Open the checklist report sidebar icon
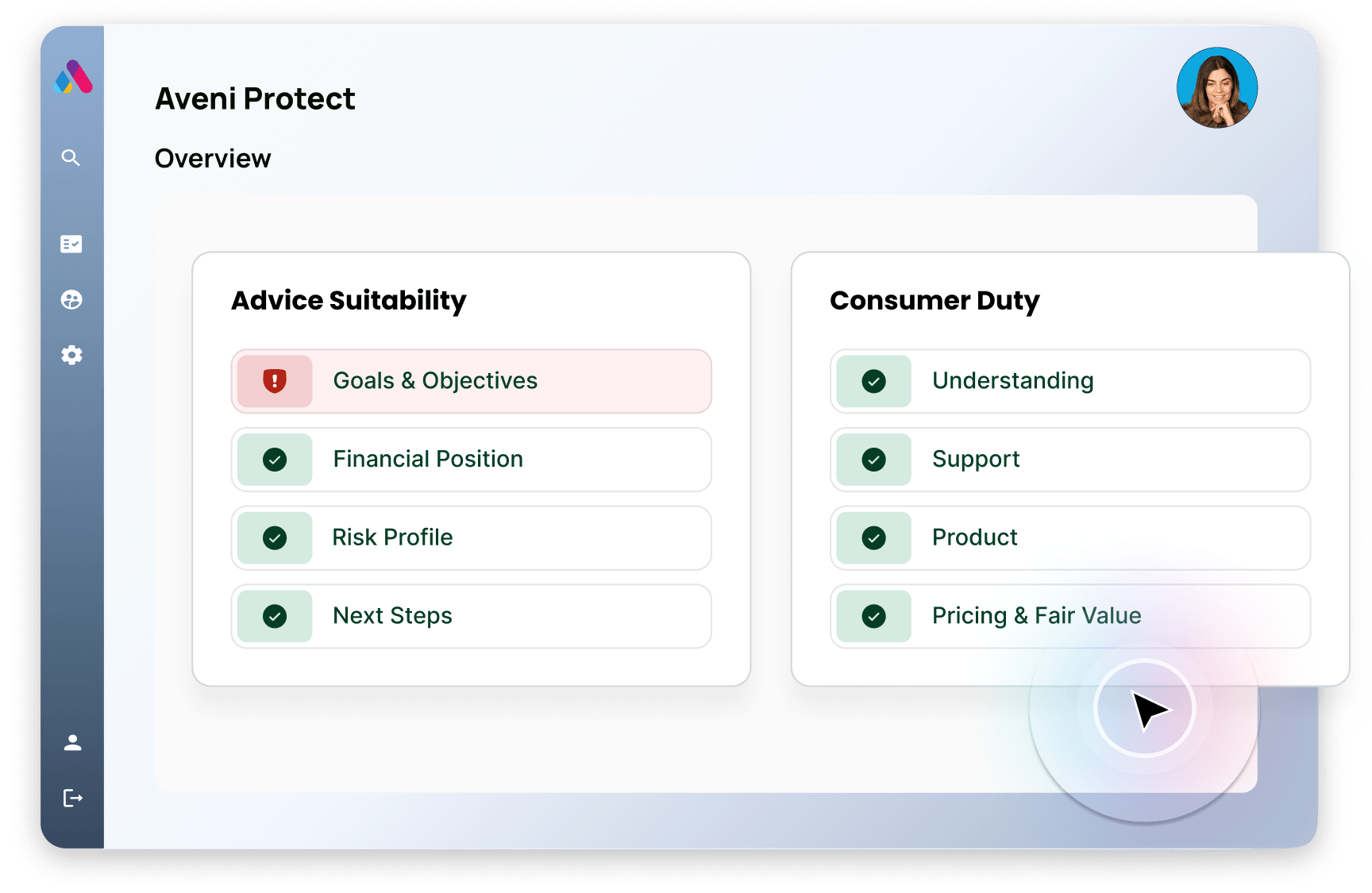This screenshot has height=893, width=1372. 71,244
